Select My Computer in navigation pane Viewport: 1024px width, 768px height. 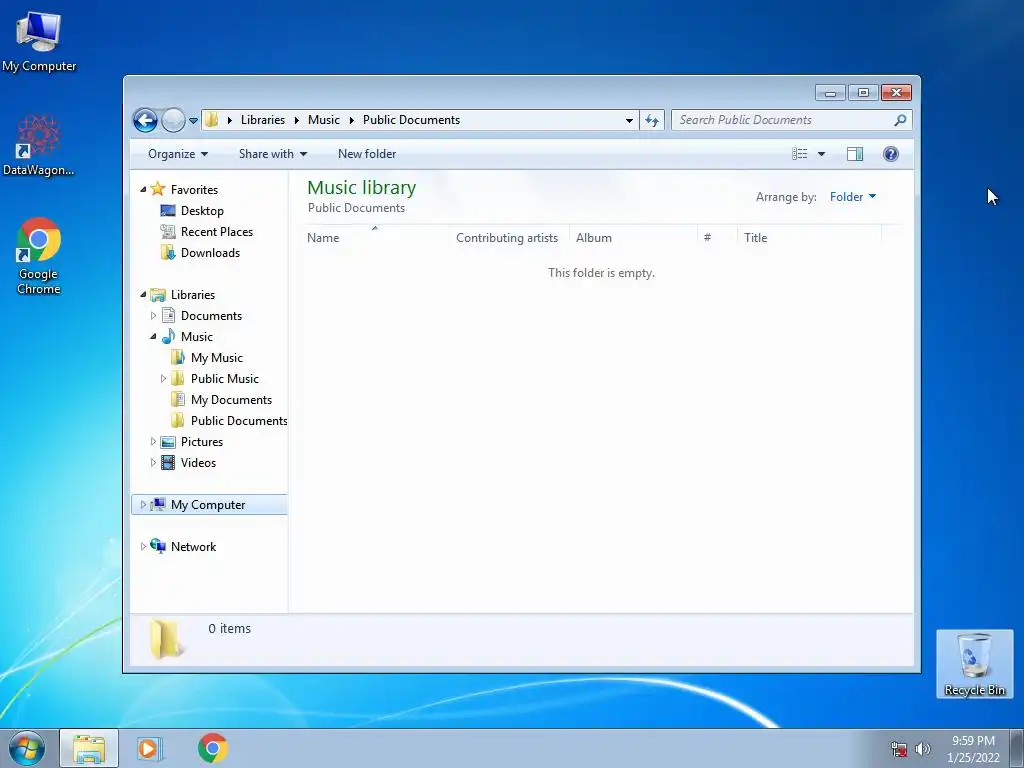point(208,505)
